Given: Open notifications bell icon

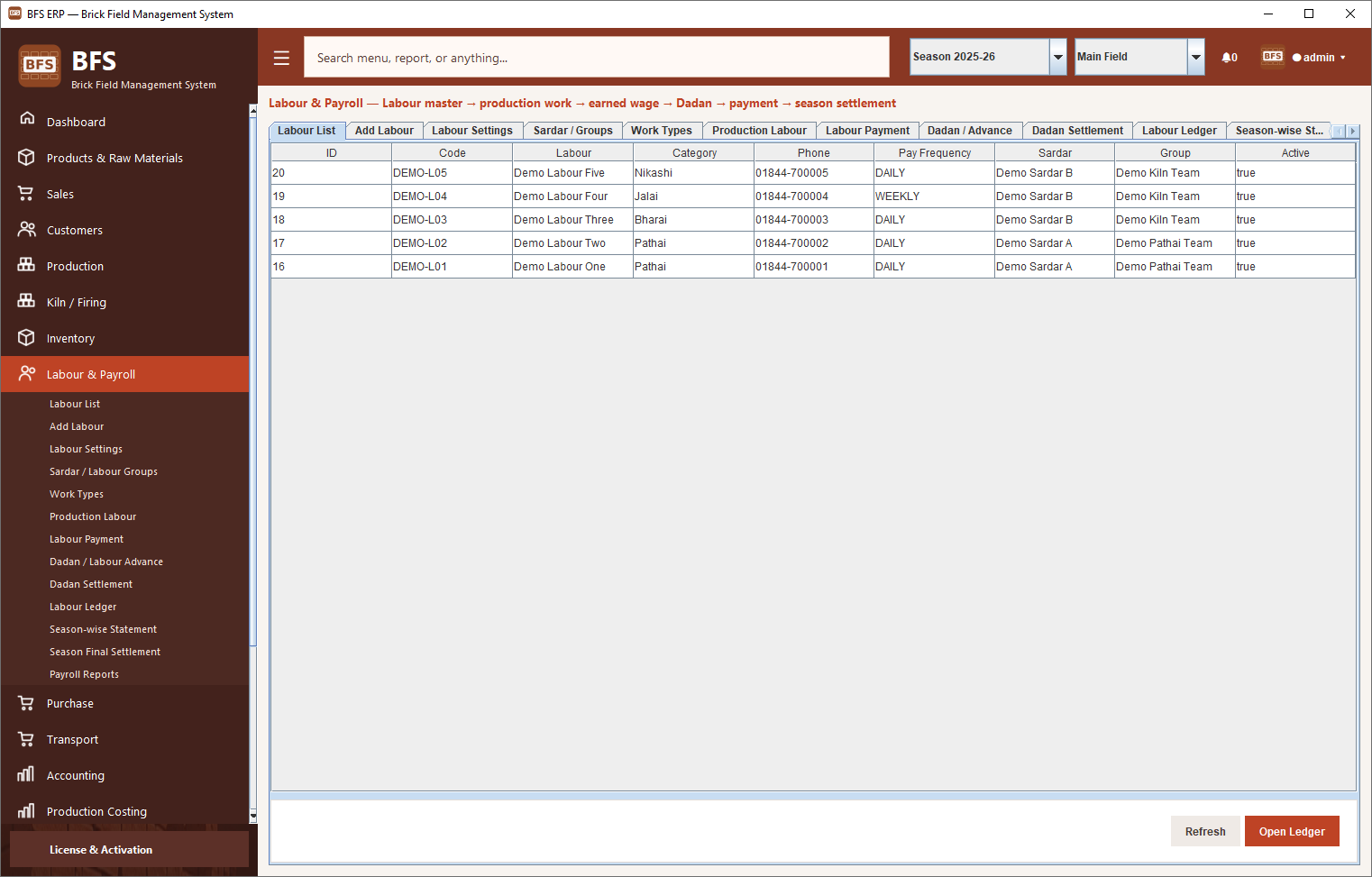Looking at the screenshot, I should coord(1230,58).
